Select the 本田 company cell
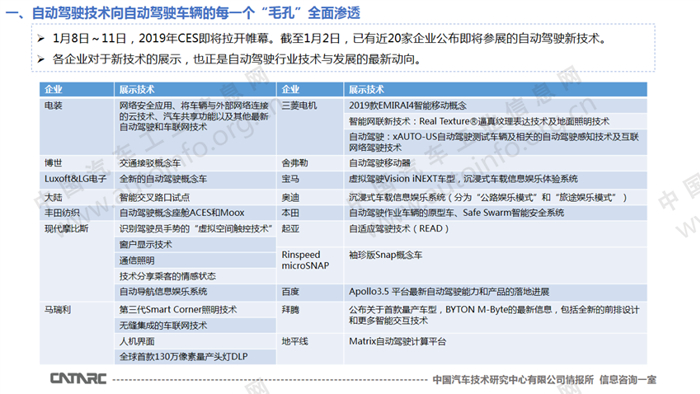 click(x=310, y=213)
